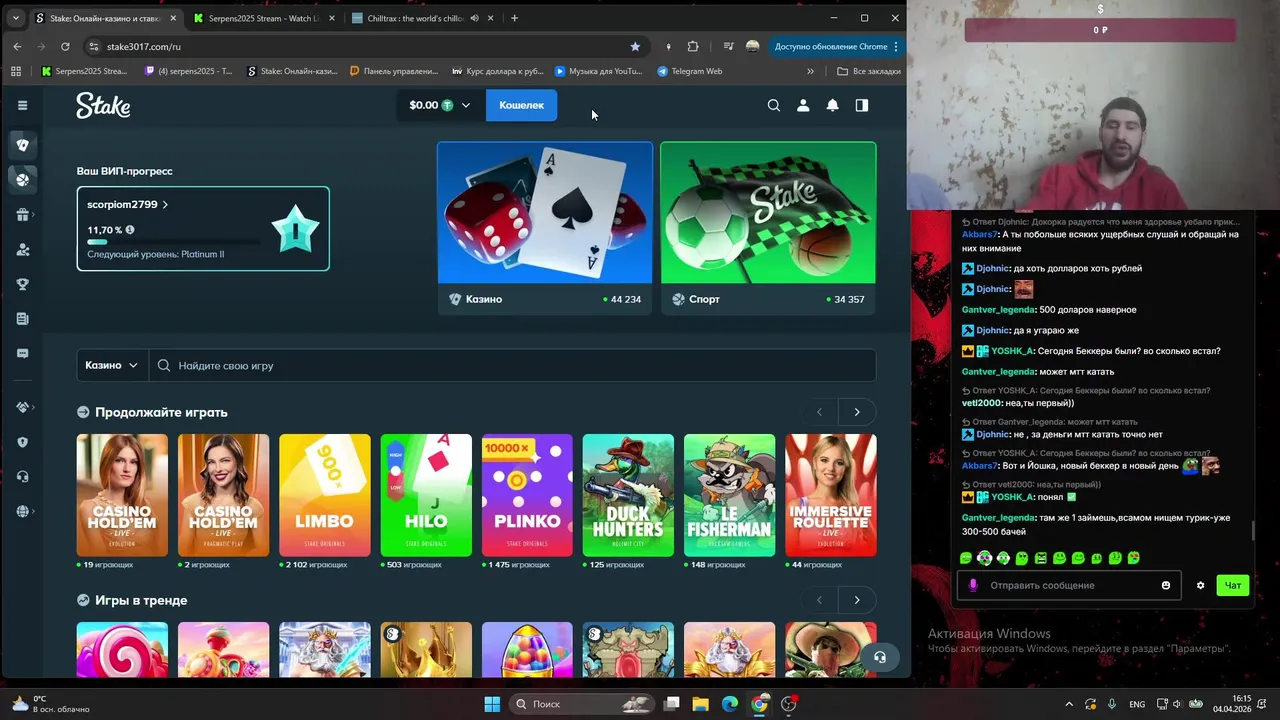Viewport: 1280px width, 720px height.
Task: Show next games in Игры в тренде
Action: 857,600
